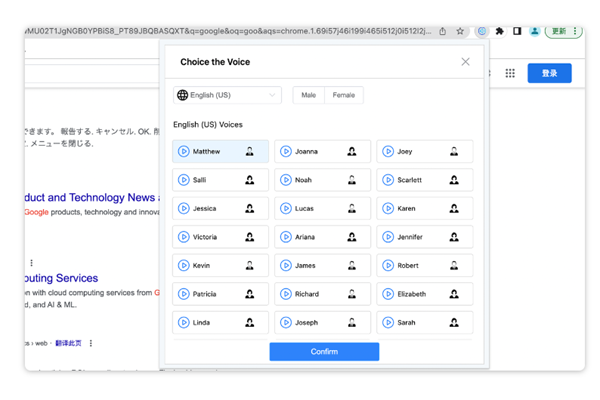Play Joanna voice sample
Image resolution: width=600 pixels, height=400 pixels.
(x=286, y=152)
